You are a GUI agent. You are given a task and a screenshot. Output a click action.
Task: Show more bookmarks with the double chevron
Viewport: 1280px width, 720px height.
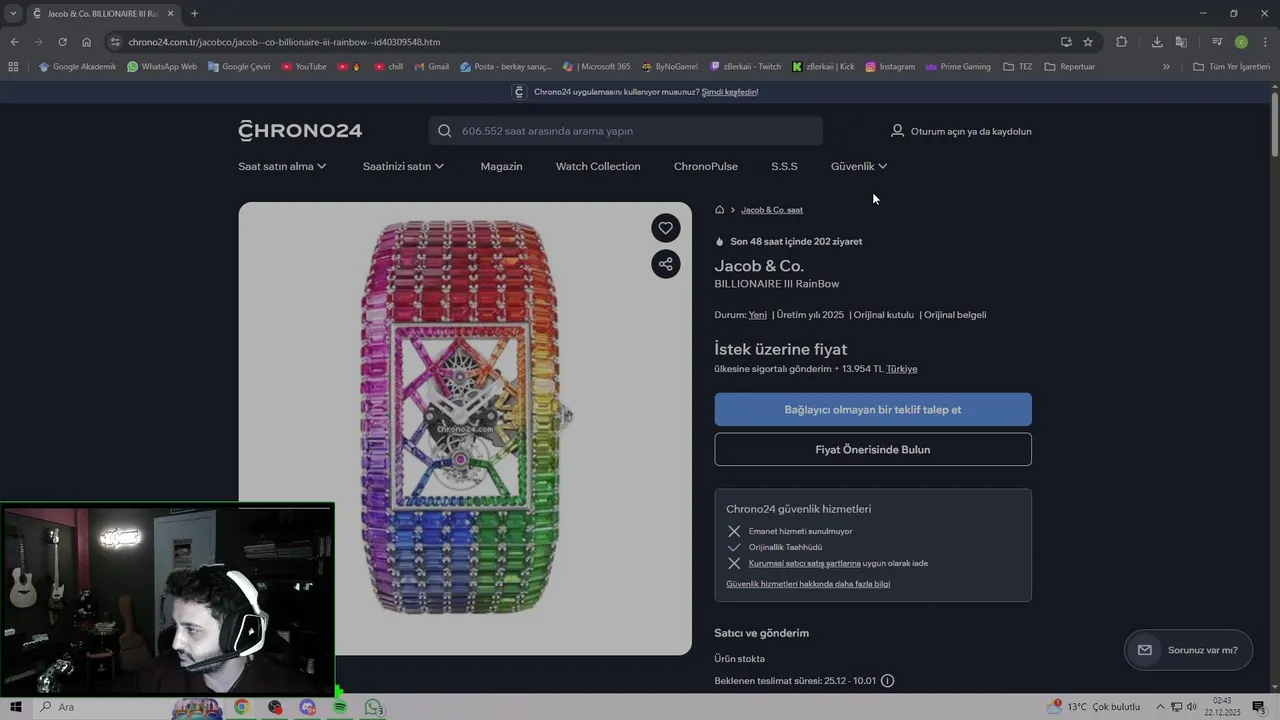tap(1166, 67)
